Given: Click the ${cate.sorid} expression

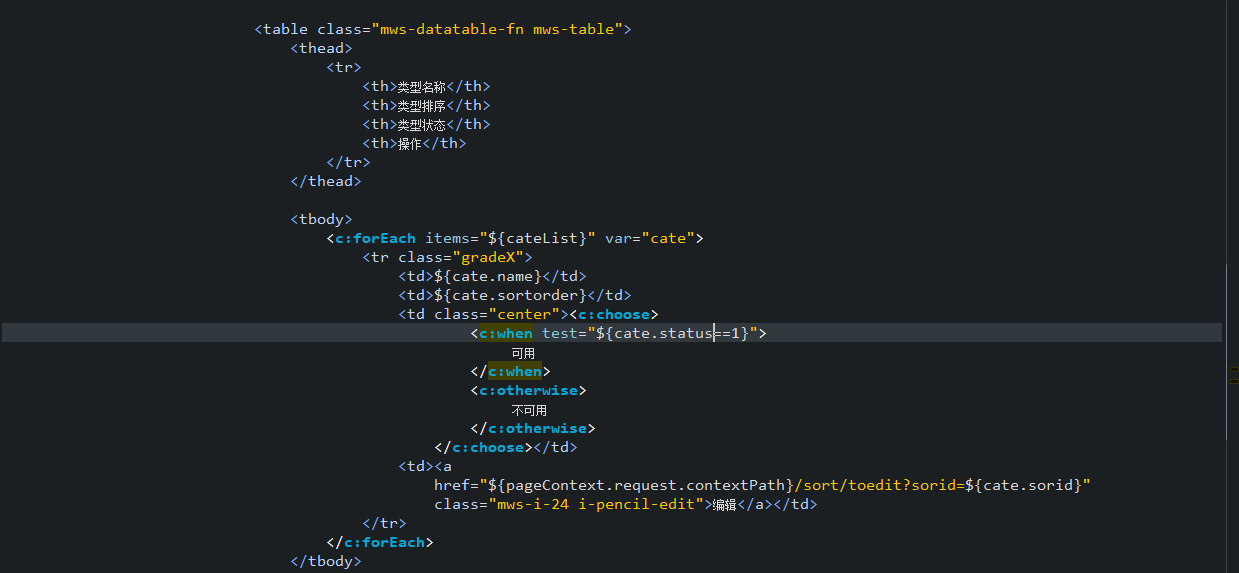Looking at the screenshot, I should pos(1024,485).
